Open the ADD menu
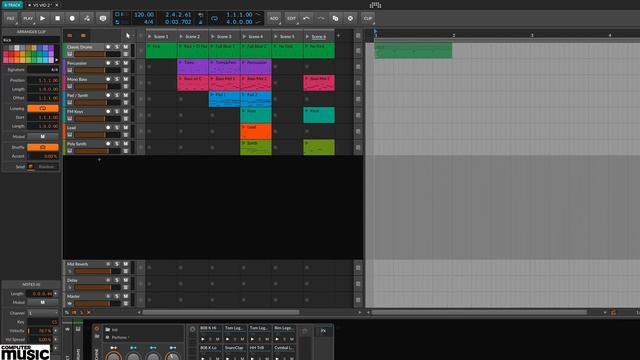The image size is (640, 360). (x=274, y=18)
